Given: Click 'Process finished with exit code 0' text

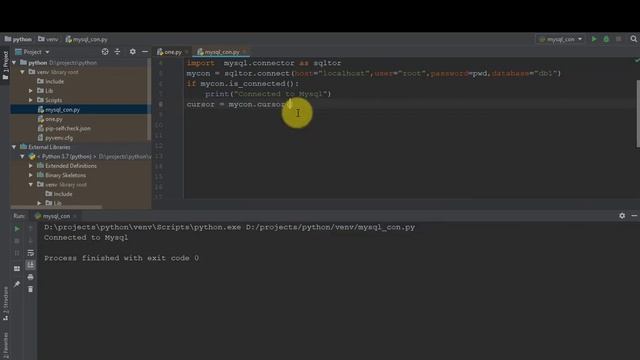Looking at the screenshot, I should [122, 258].
